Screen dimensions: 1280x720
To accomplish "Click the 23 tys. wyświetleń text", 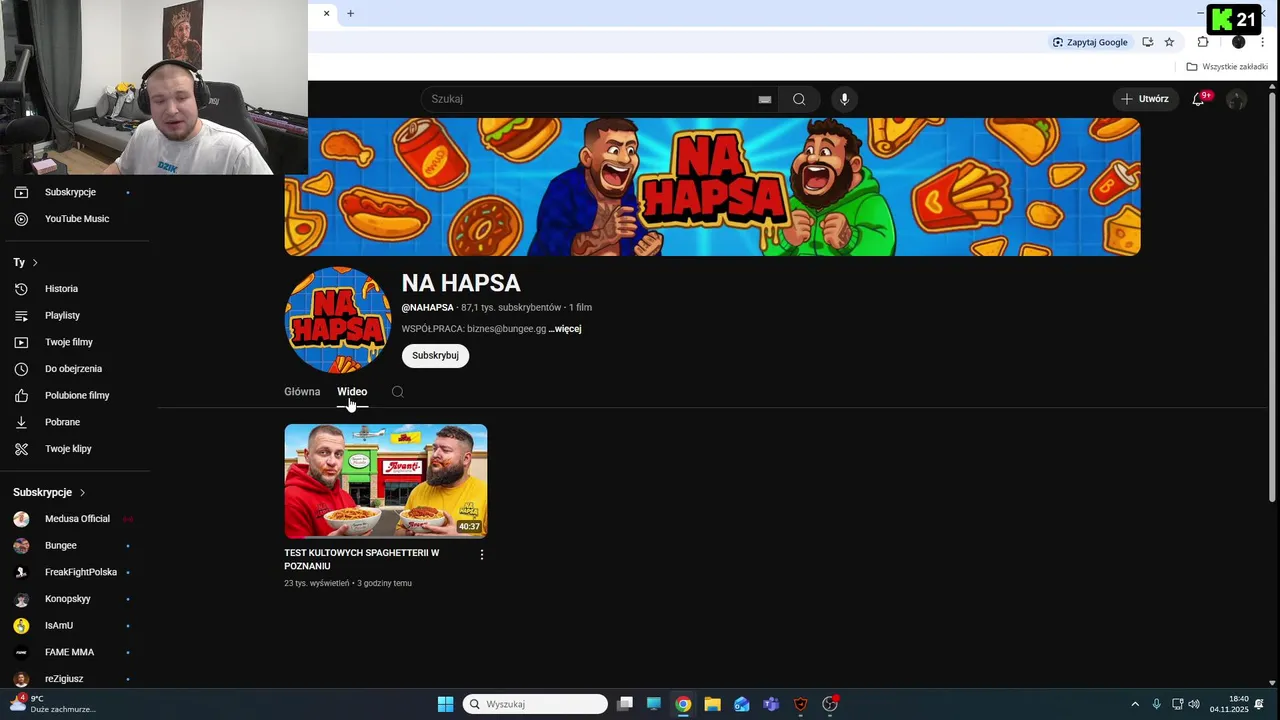I will [x=316, y=583].
